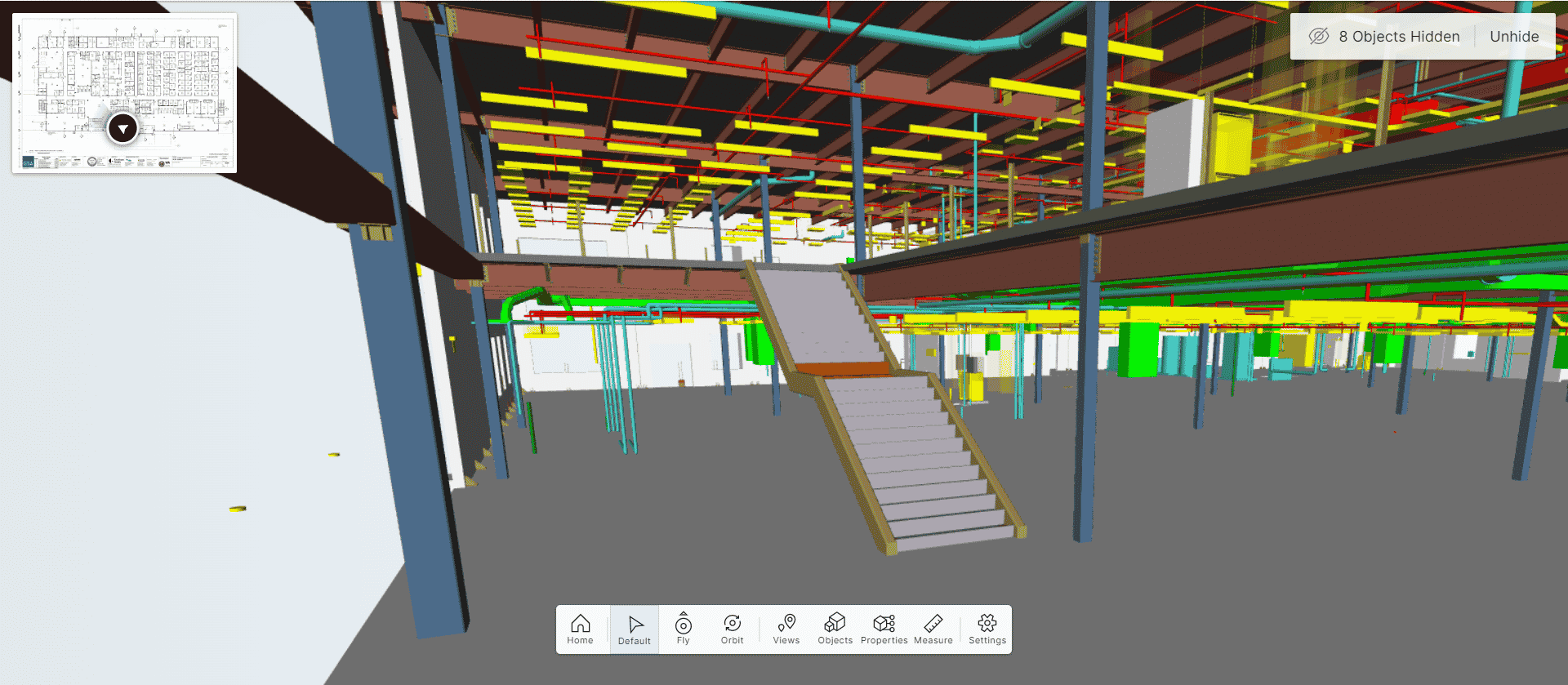Open the Views panel

tap(786, 629)
